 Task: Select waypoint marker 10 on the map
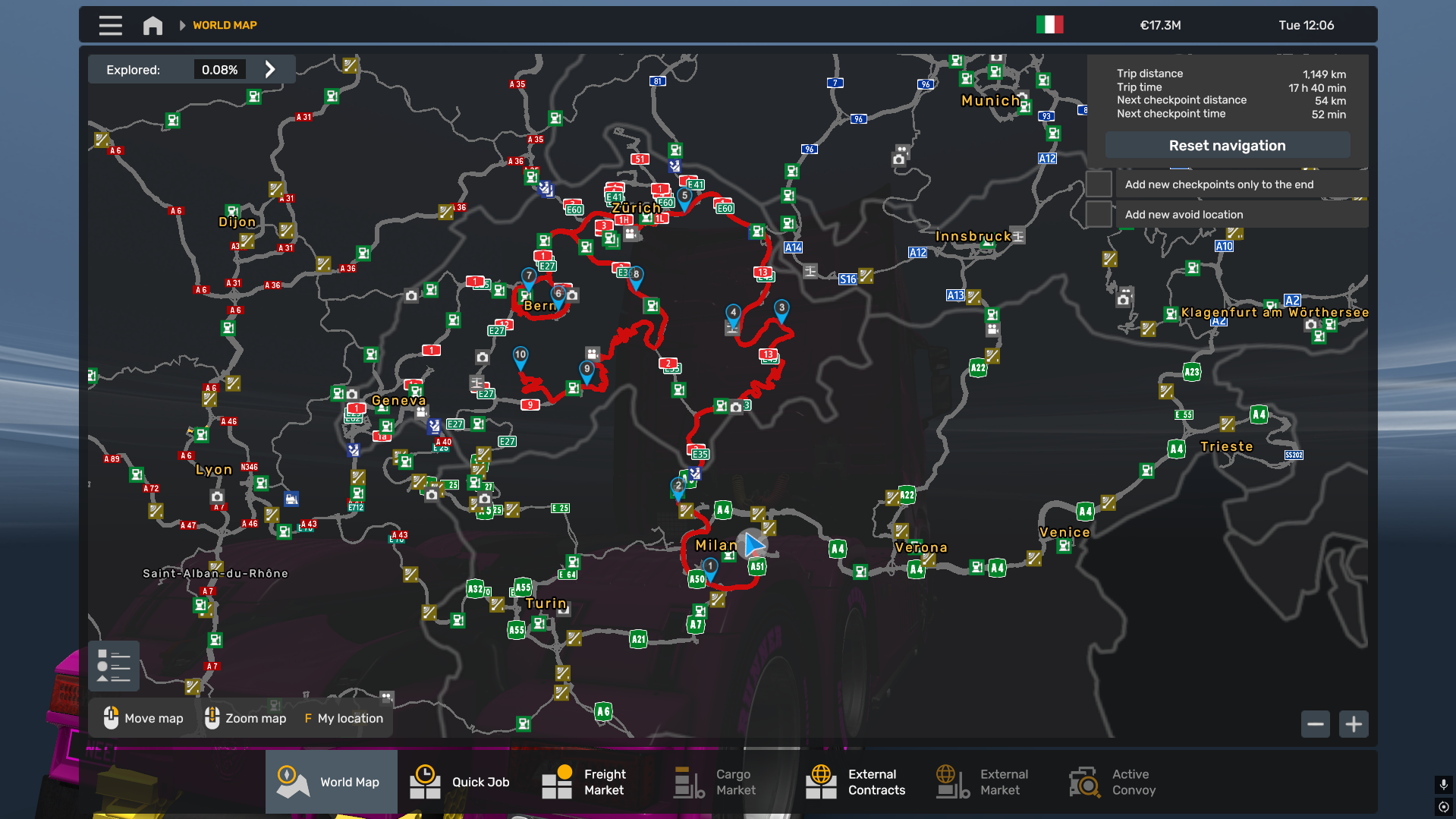click(520, 356)
